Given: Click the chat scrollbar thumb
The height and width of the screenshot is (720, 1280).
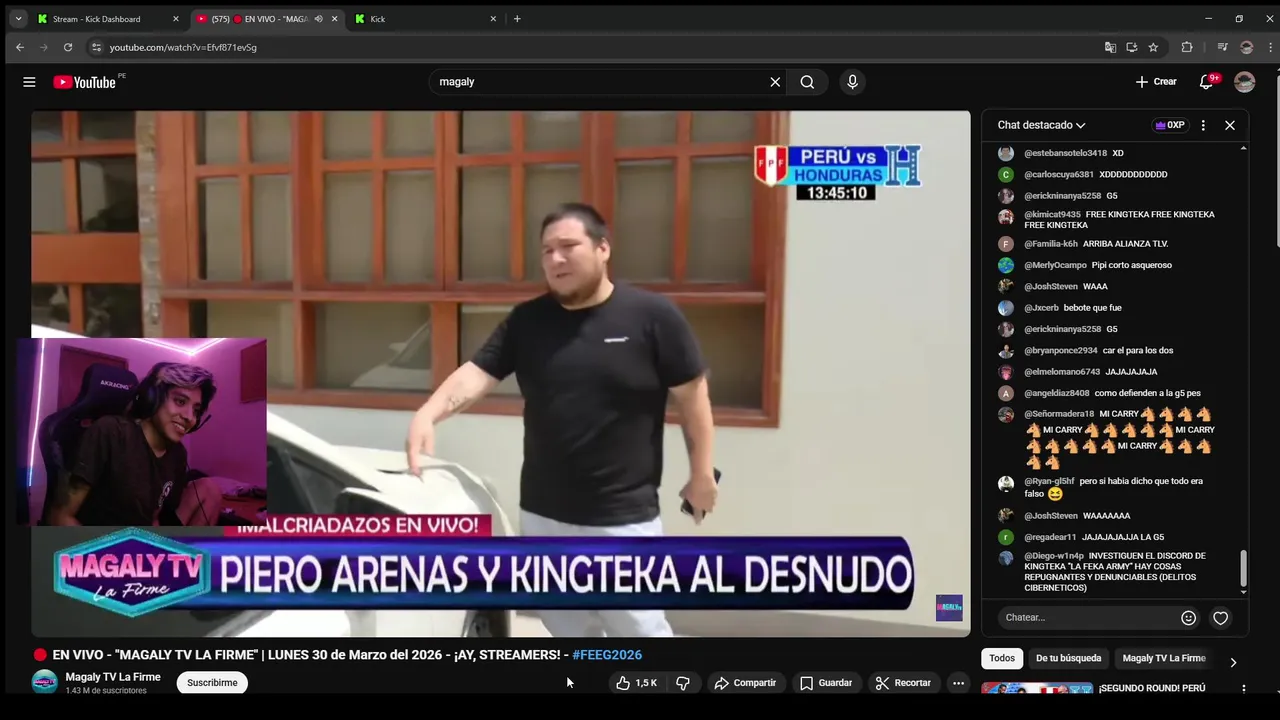Looking at the screenshot, I should (1244, 568).
